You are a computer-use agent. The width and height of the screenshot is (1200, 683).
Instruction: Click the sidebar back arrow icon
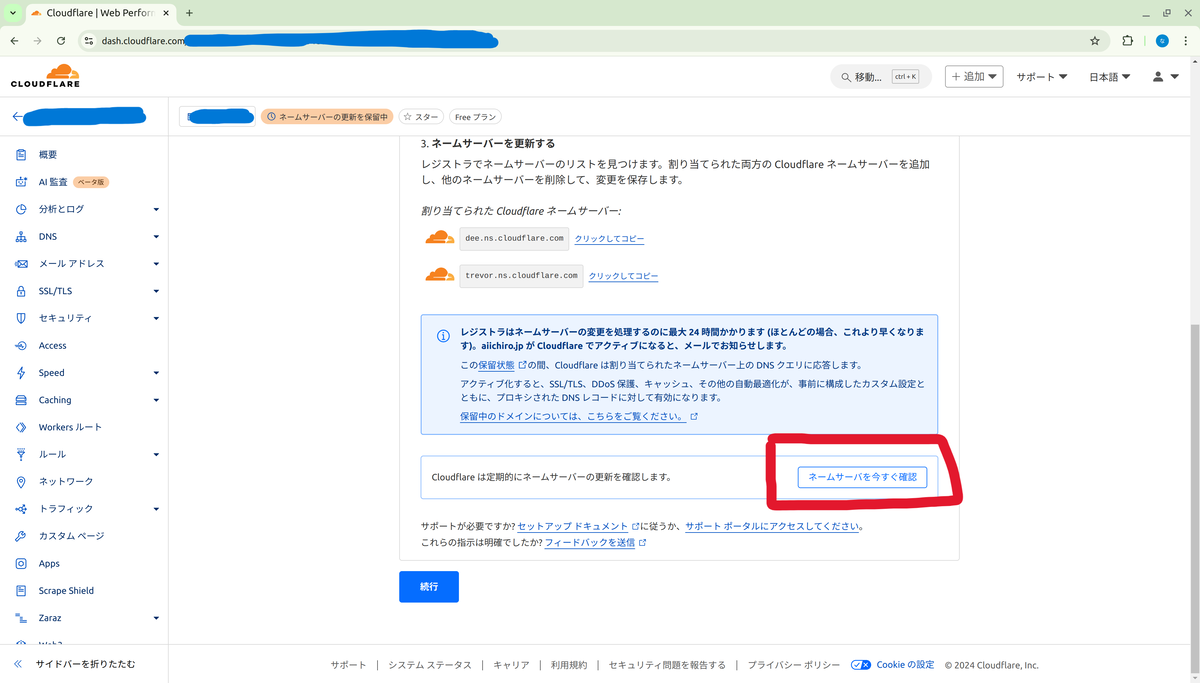tap(17, 117)
